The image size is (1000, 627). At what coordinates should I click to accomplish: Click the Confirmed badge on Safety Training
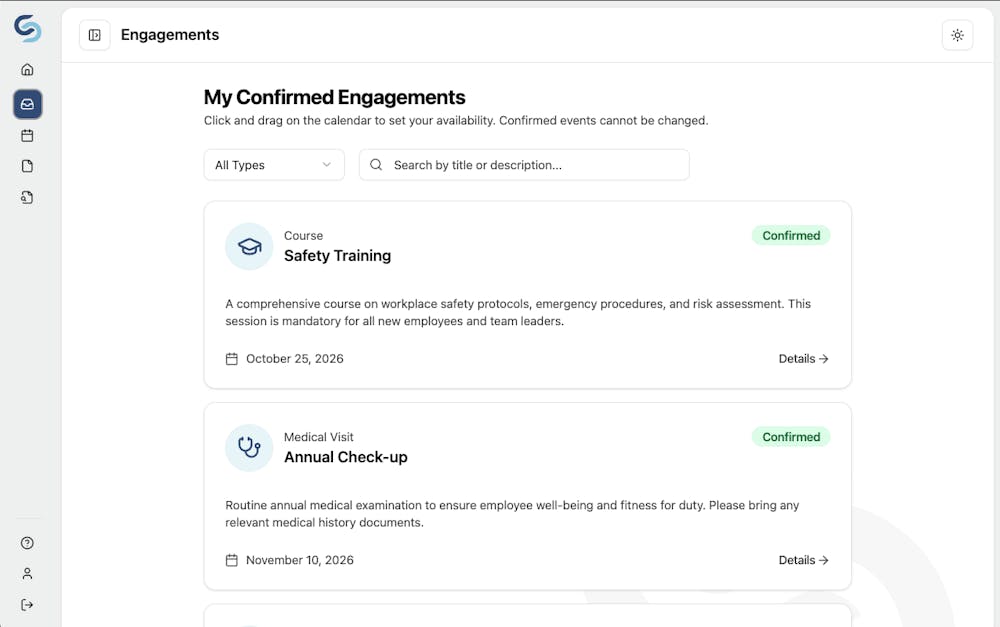791,235
